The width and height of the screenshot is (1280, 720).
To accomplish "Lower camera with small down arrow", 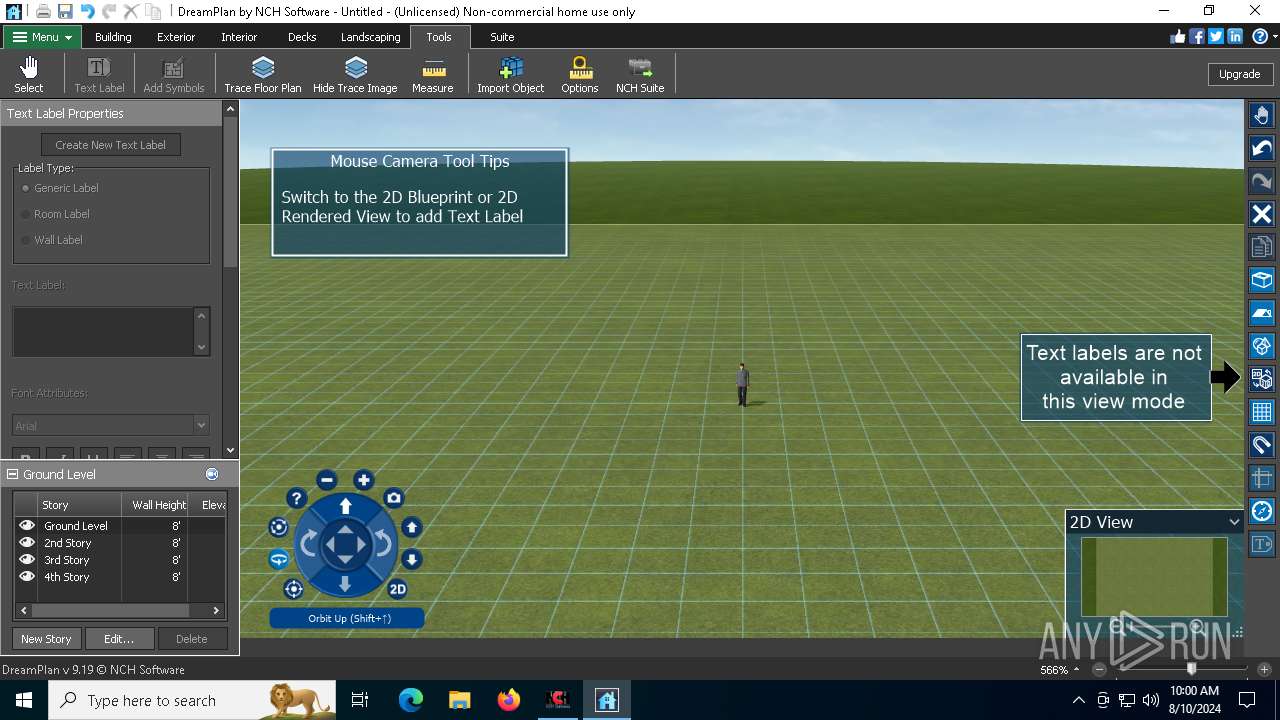I will [411, 560].
